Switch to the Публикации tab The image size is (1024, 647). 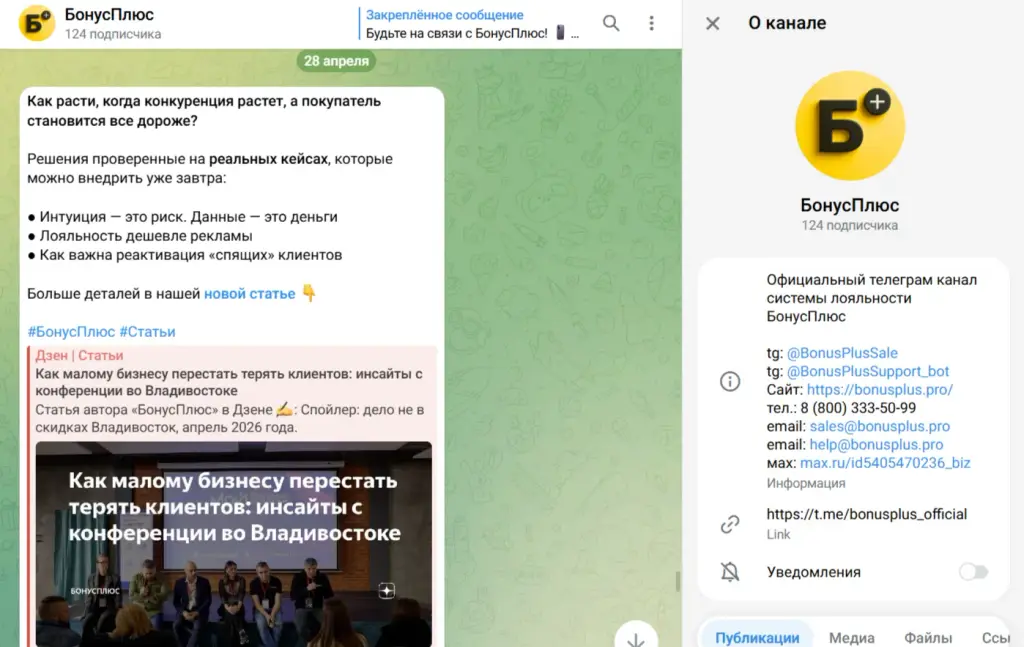pos(757,637)
